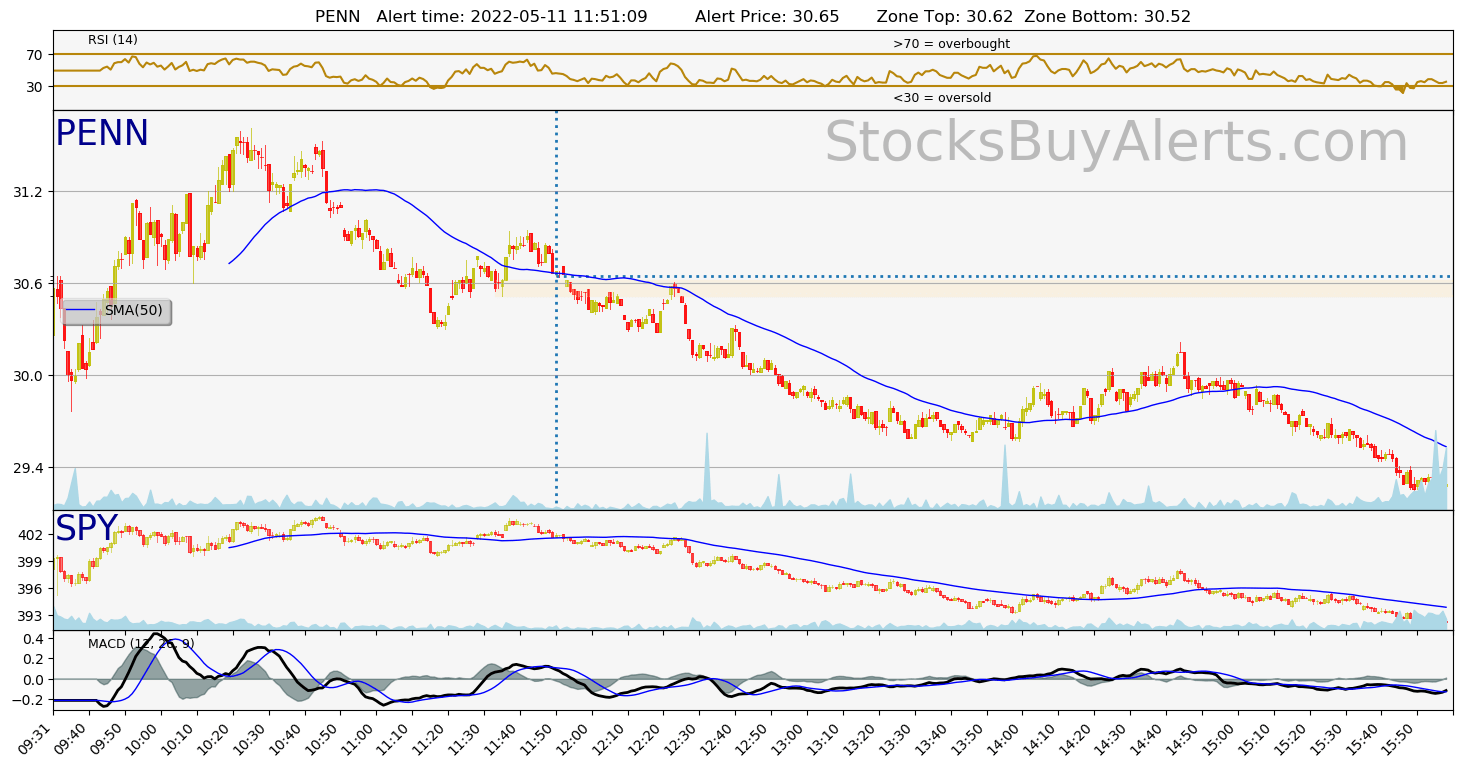
Task: Click the 'Zone Top: 30.62' title text
Action: click(945, 16)
